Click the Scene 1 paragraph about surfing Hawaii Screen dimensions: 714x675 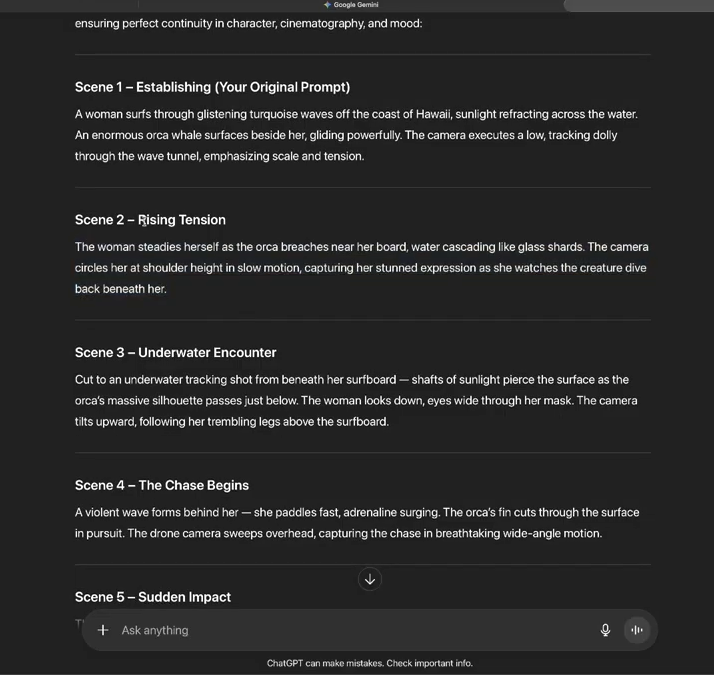(356, 135)
